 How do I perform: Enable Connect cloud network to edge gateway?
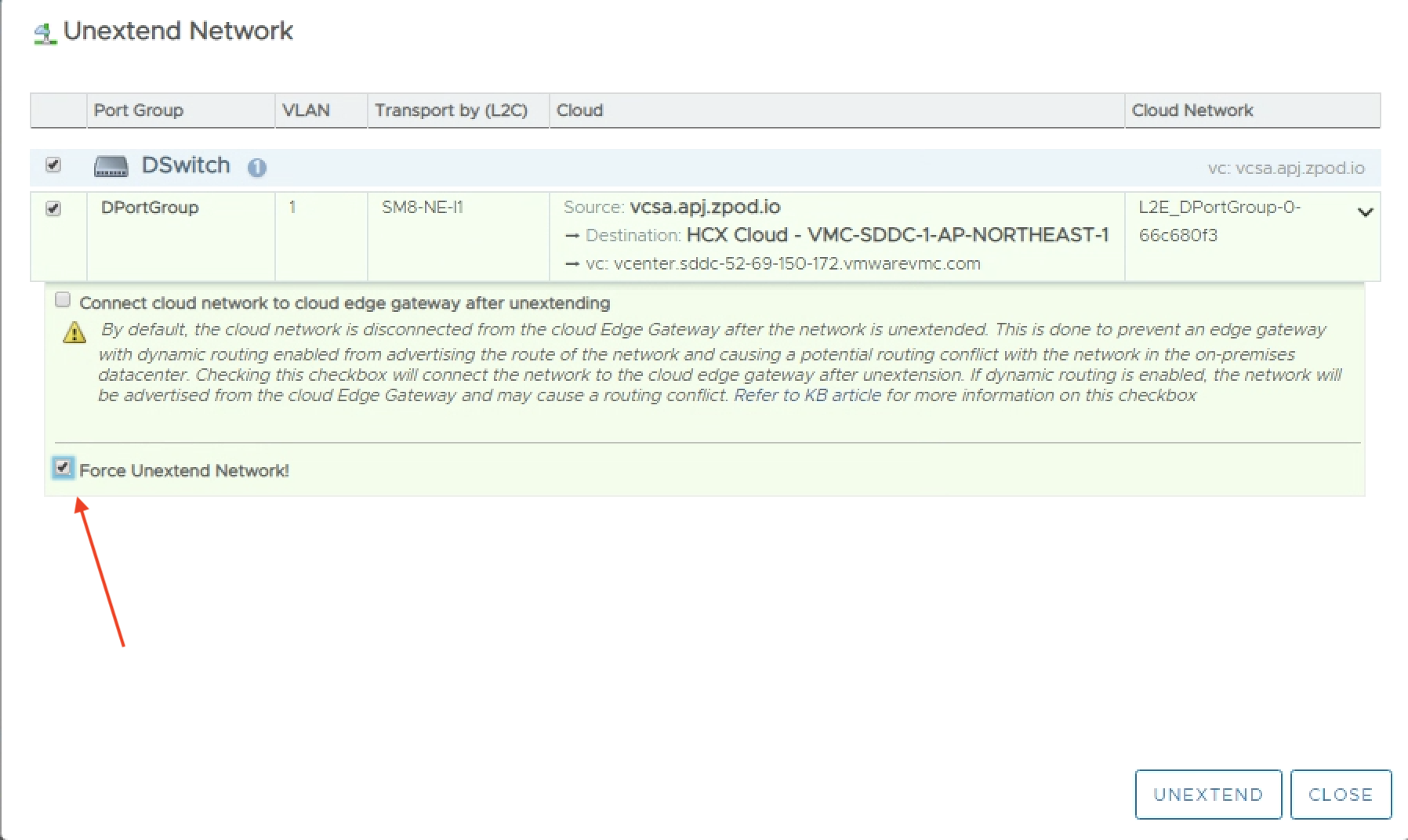[x=63, y=300]
